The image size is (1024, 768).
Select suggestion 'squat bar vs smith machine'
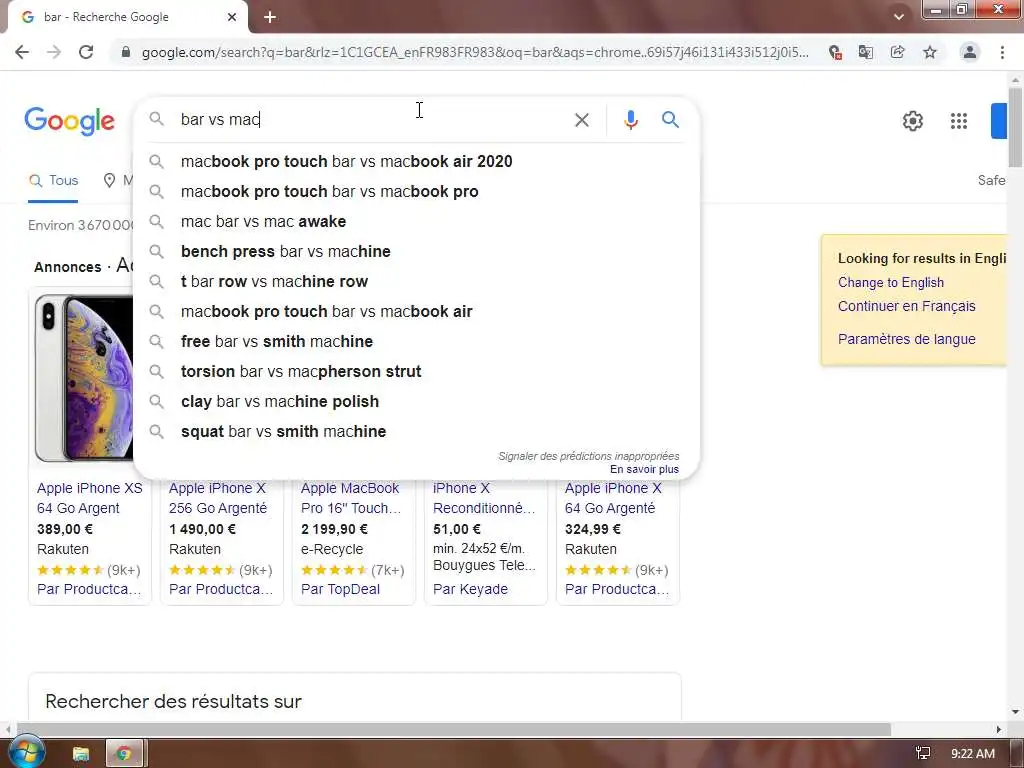416,432
